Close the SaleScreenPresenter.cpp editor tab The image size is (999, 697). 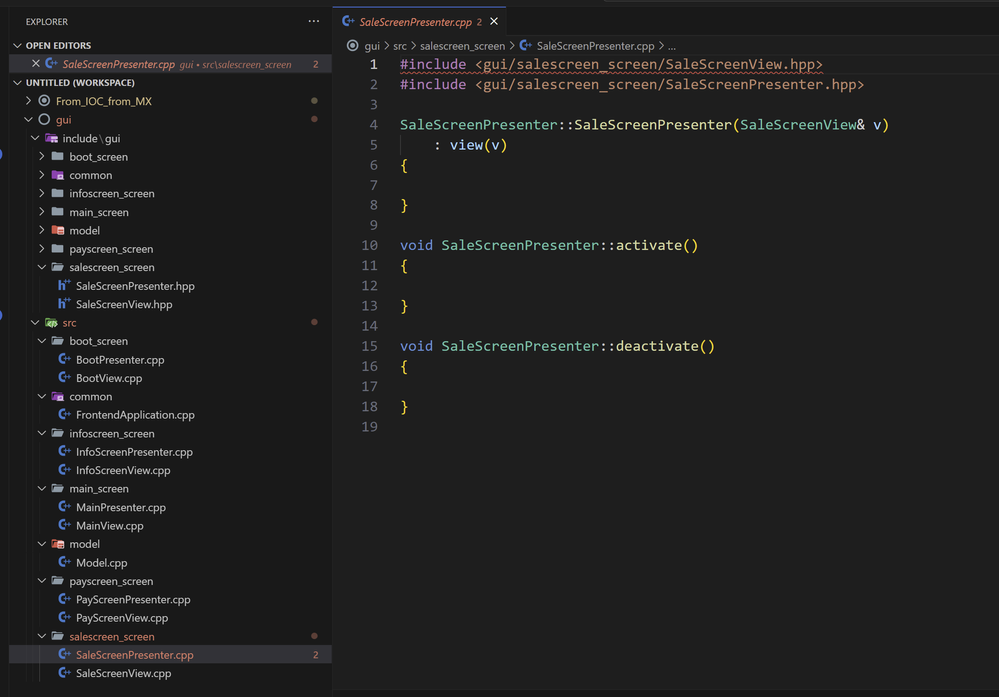tap(494, 21)
